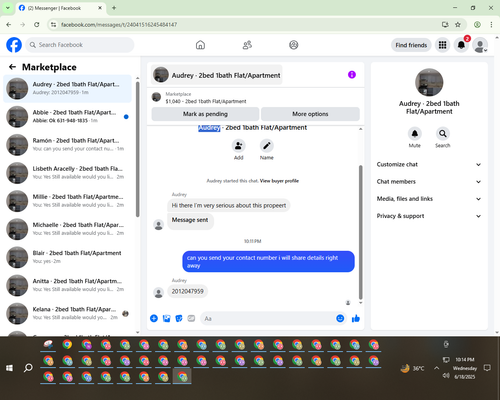Click Audrey's profile thumbnail in right panel
The height and width of the screenshot is (400, 500).
[x=429, y=82]
